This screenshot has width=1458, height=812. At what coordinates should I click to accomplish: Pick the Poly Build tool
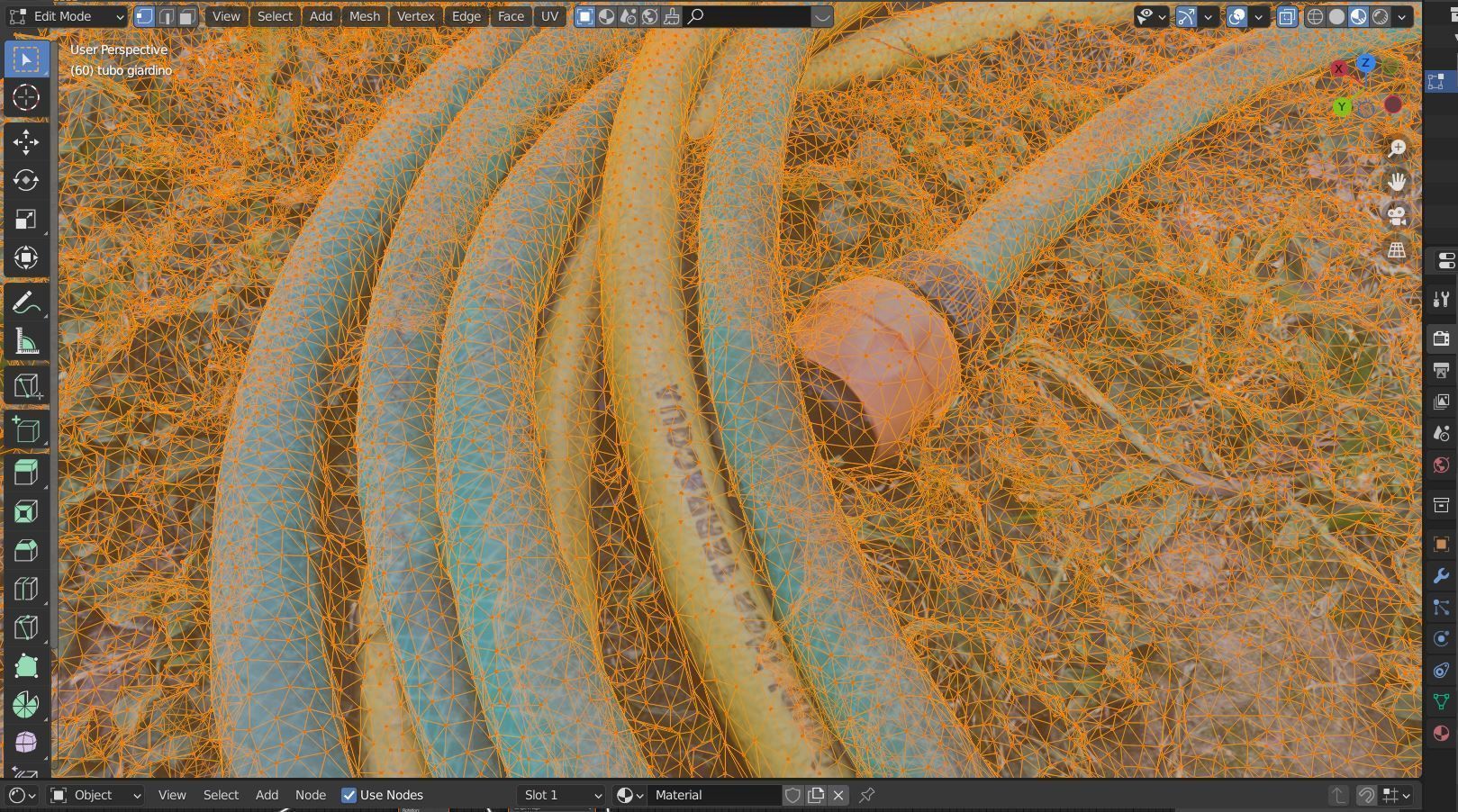coord(26,667)
